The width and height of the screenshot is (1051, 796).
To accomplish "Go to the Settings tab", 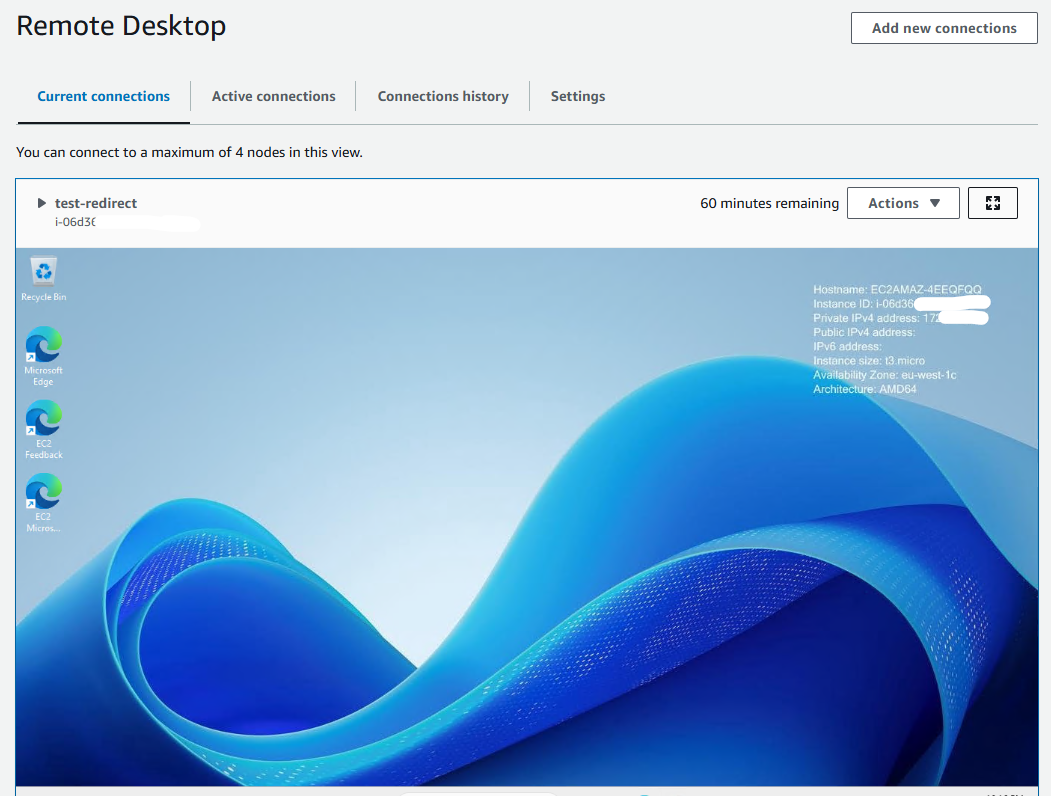I will pos(578,96).
